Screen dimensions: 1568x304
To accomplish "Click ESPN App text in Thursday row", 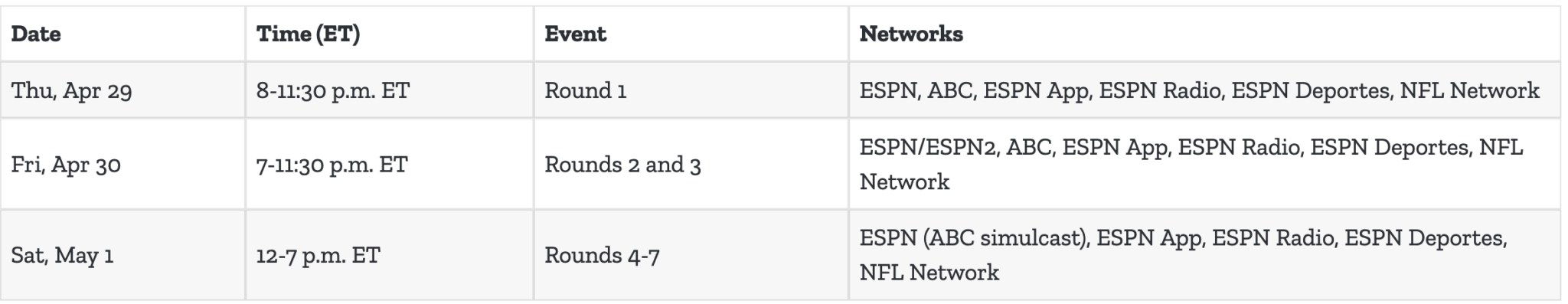I will point(1037,91).
